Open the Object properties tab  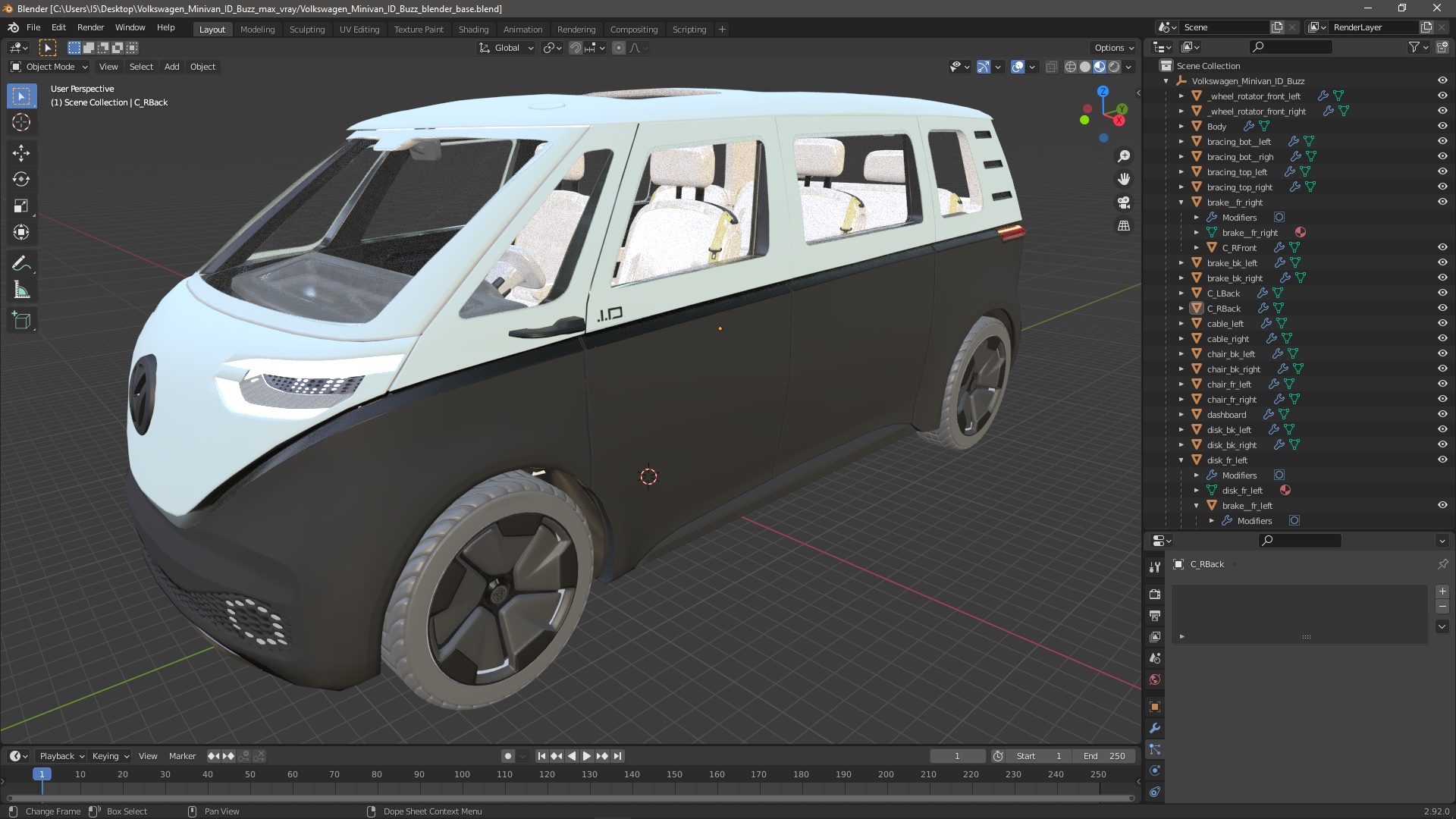(1154, 707)
